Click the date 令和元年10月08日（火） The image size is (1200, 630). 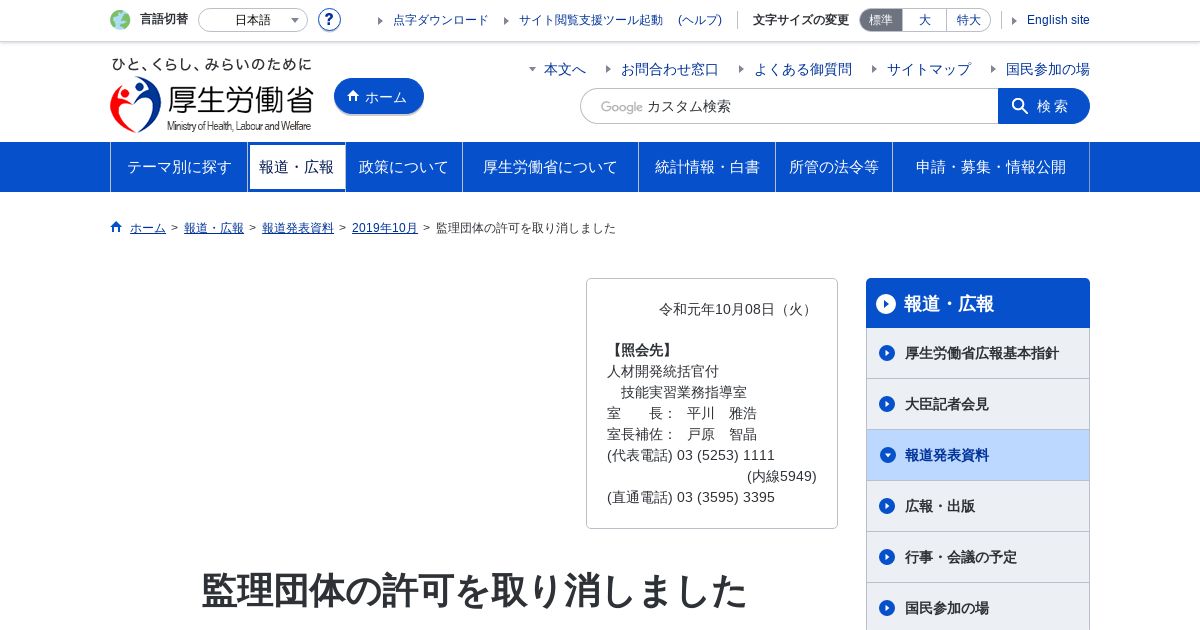738,309
